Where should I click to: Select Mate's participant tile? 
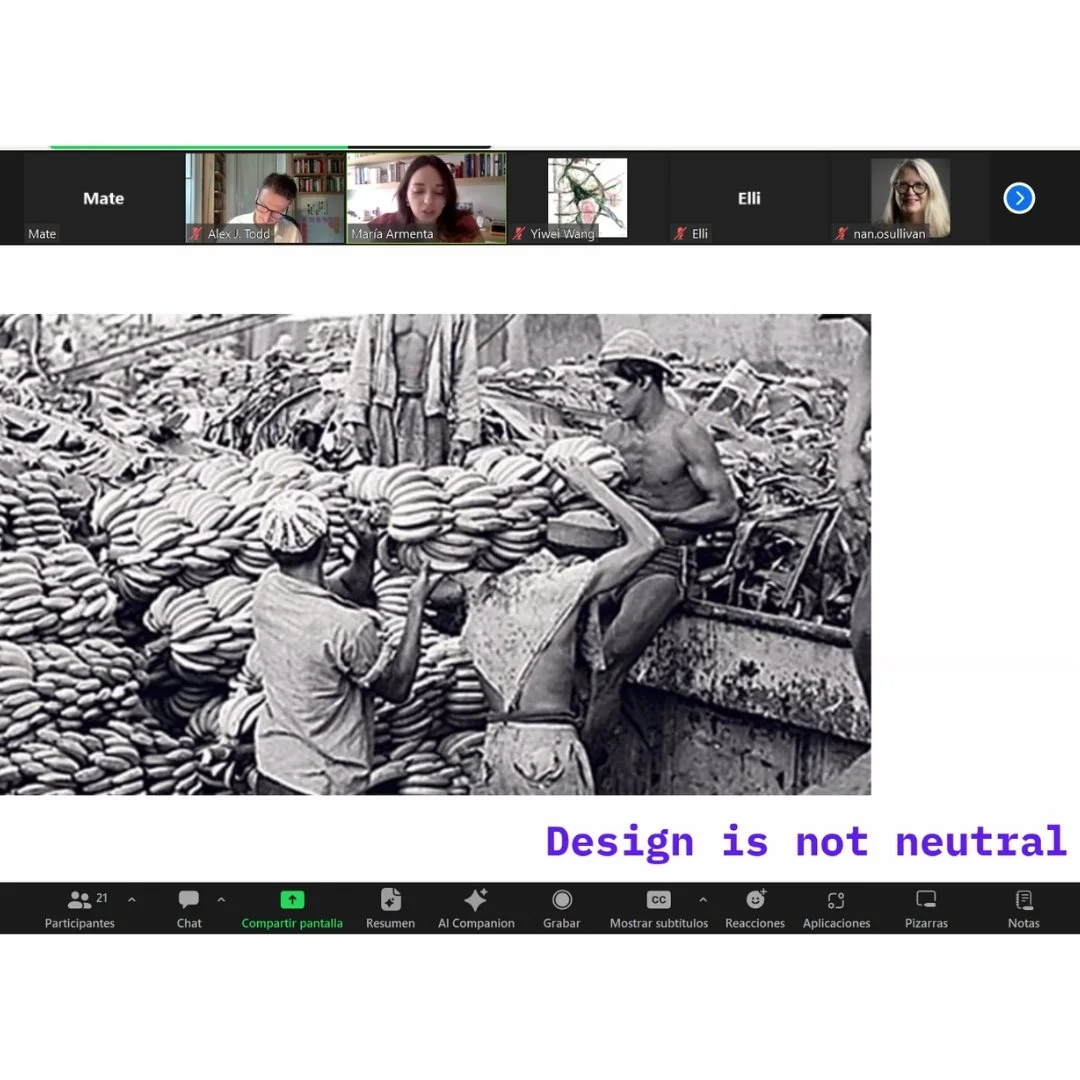point(103,198)
